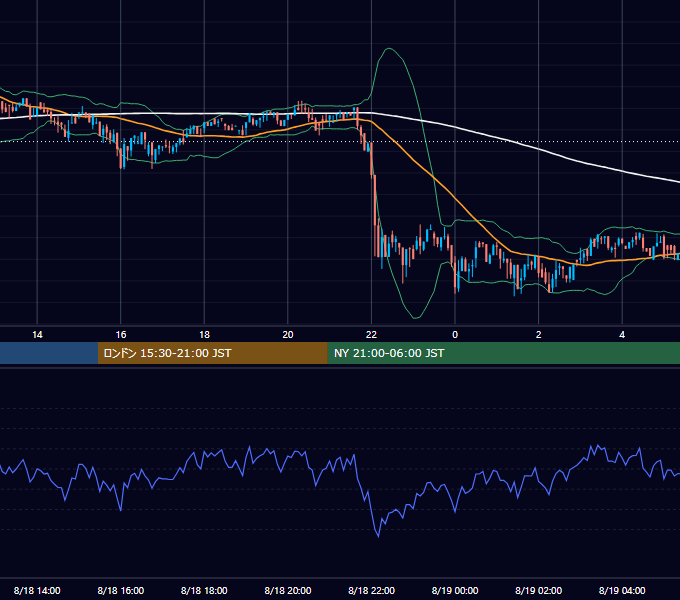Click the 8/18 16:00 date label
Screen dimensions: 680x600
(x=121, y=590)
